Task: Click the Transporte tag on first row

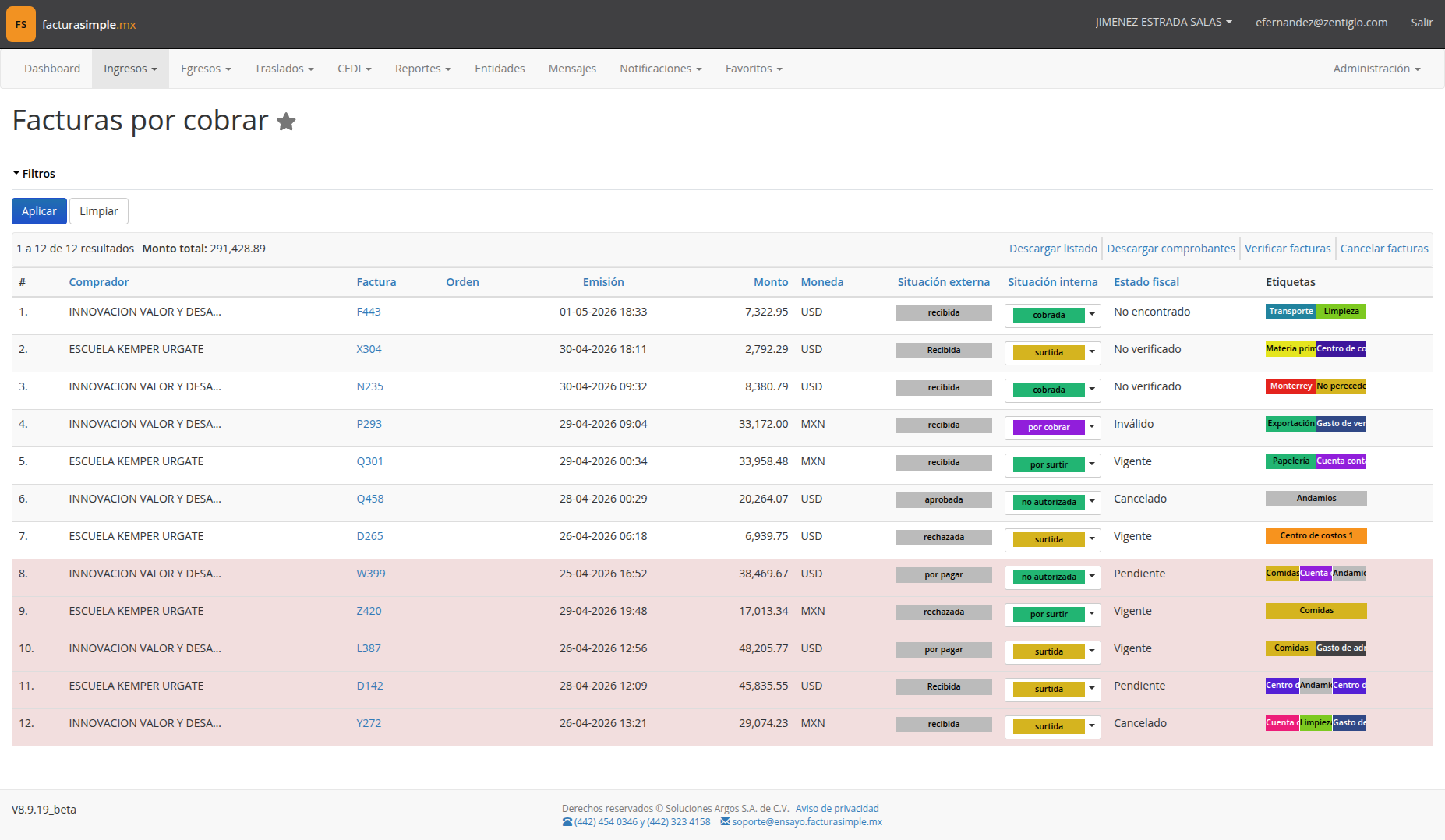Action: click(1291, 312)
